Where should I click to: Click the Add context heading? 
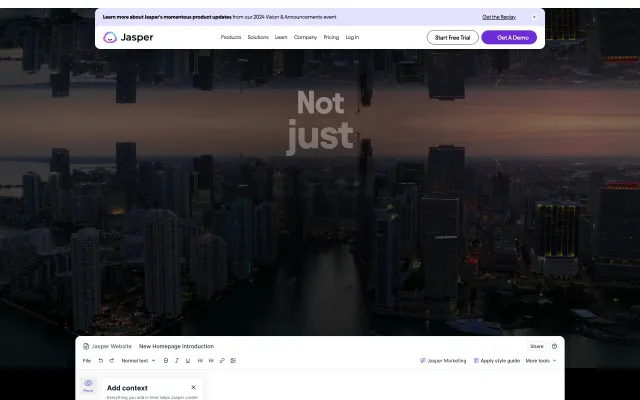click(127, 388)
